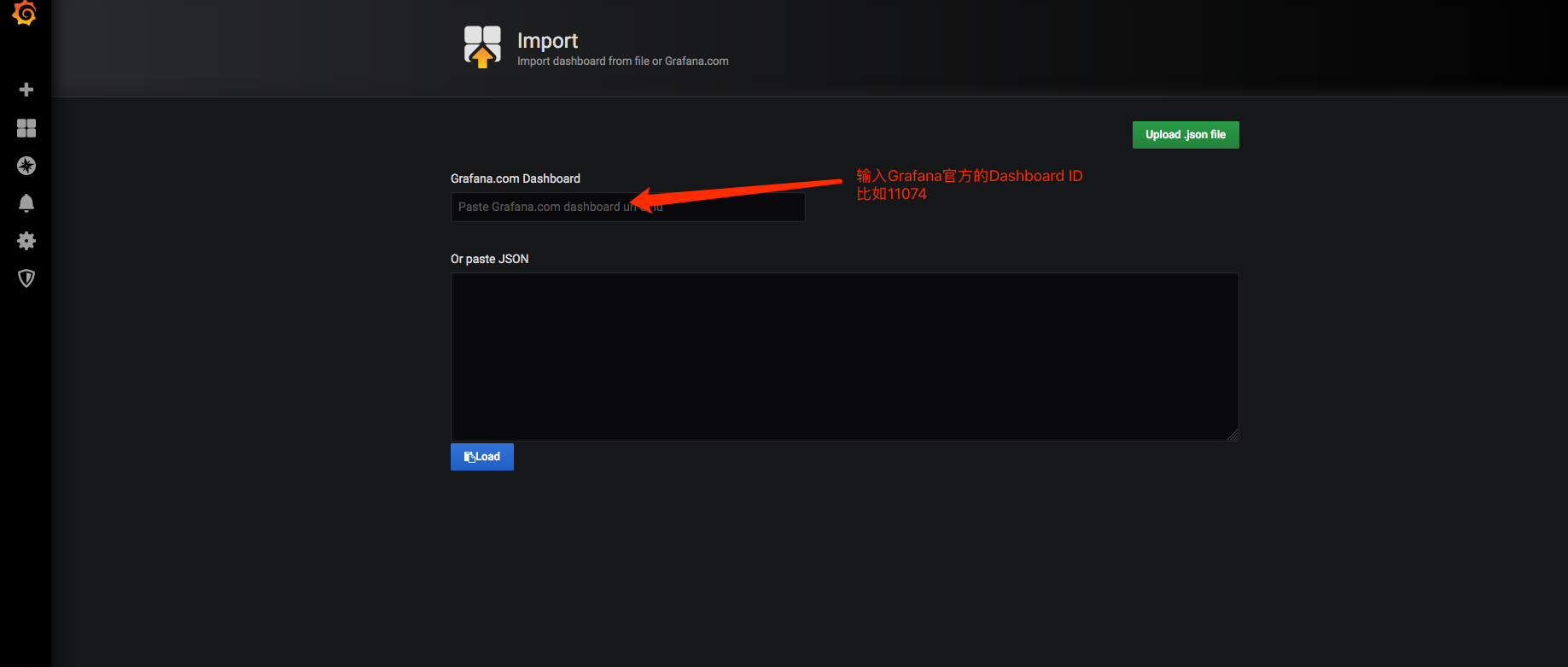
Task: Click the 'Or paste JSON' label
Action: [x=490, y=259]
